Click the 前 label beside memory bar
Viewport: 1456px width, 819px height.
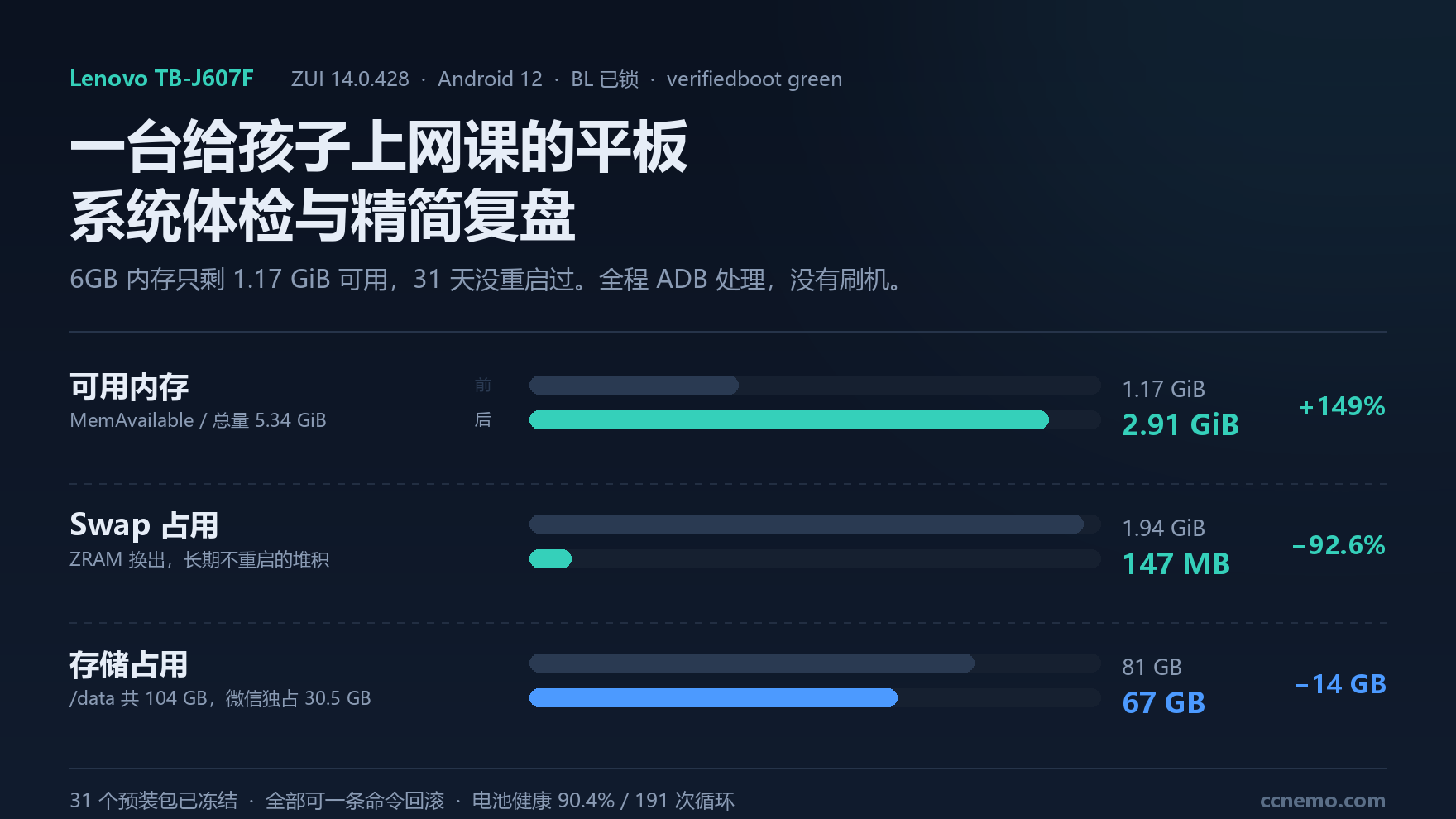point(483,386)
